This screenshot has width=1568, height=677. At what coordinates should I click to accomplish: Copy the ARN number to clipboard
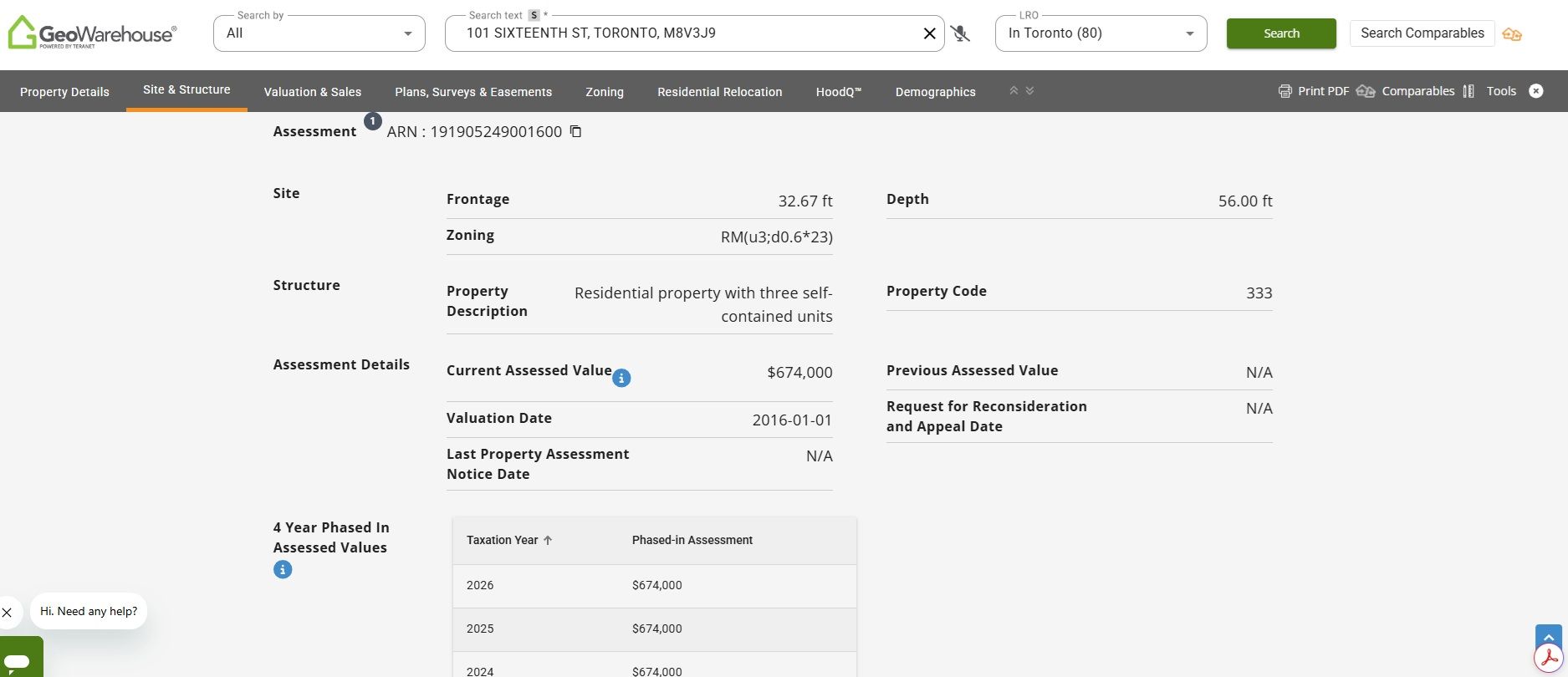575,131
